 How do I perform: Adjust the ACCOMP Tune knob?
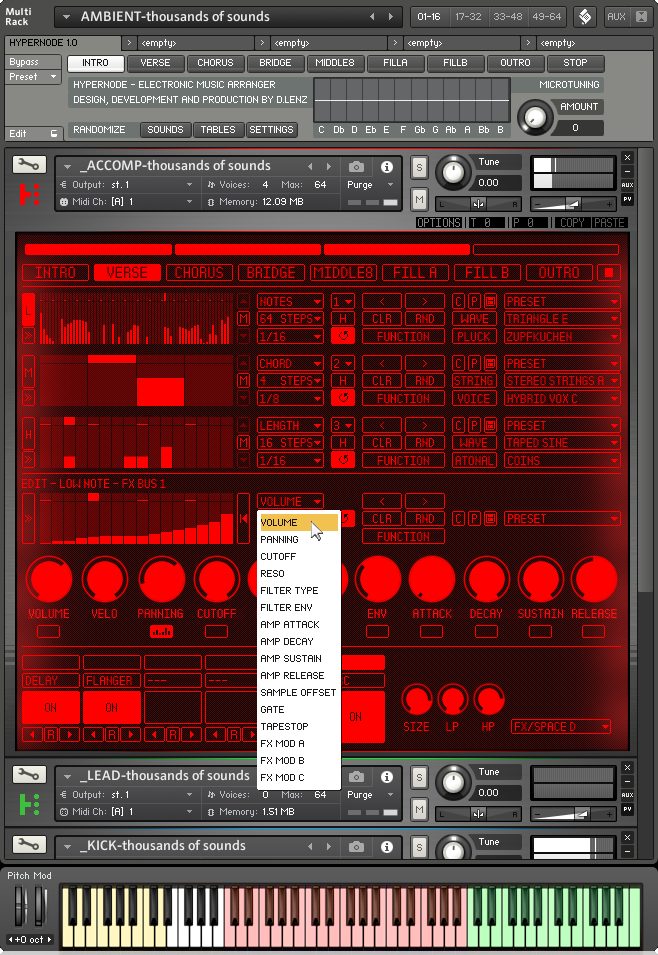click(453, 171)
